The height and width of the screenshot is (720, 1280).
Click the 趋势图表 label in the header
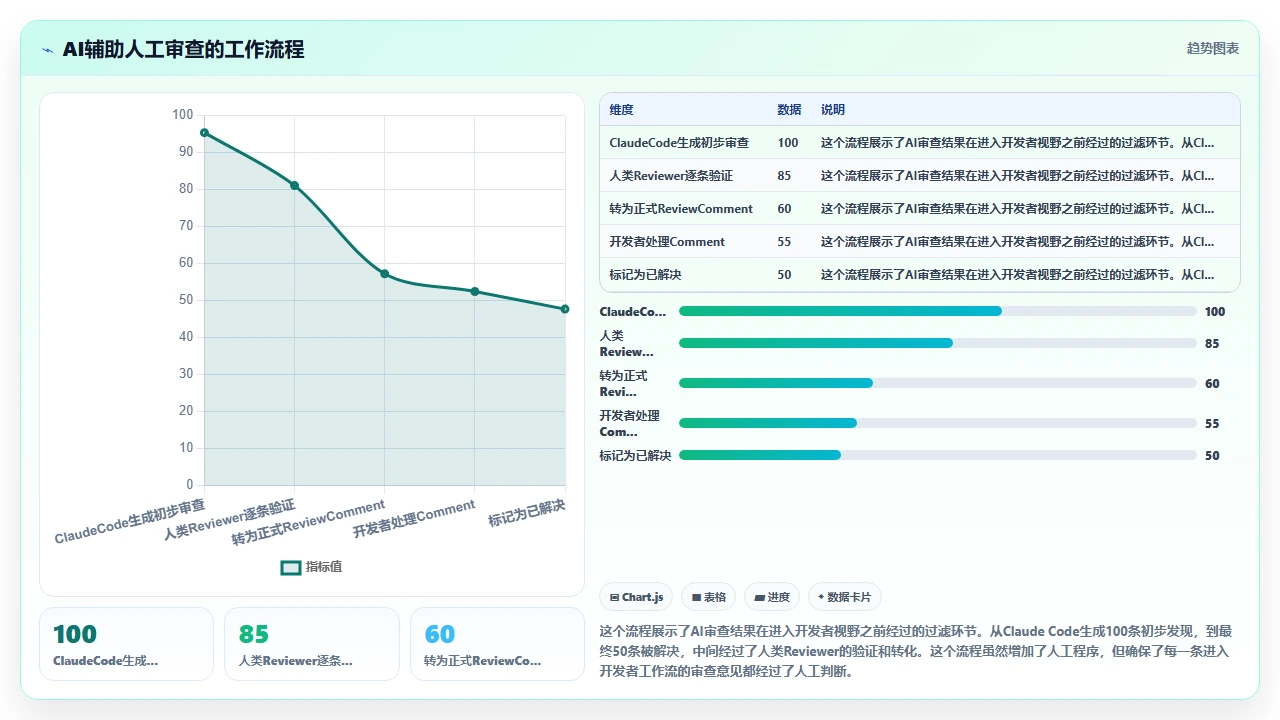click(1213, 49)
